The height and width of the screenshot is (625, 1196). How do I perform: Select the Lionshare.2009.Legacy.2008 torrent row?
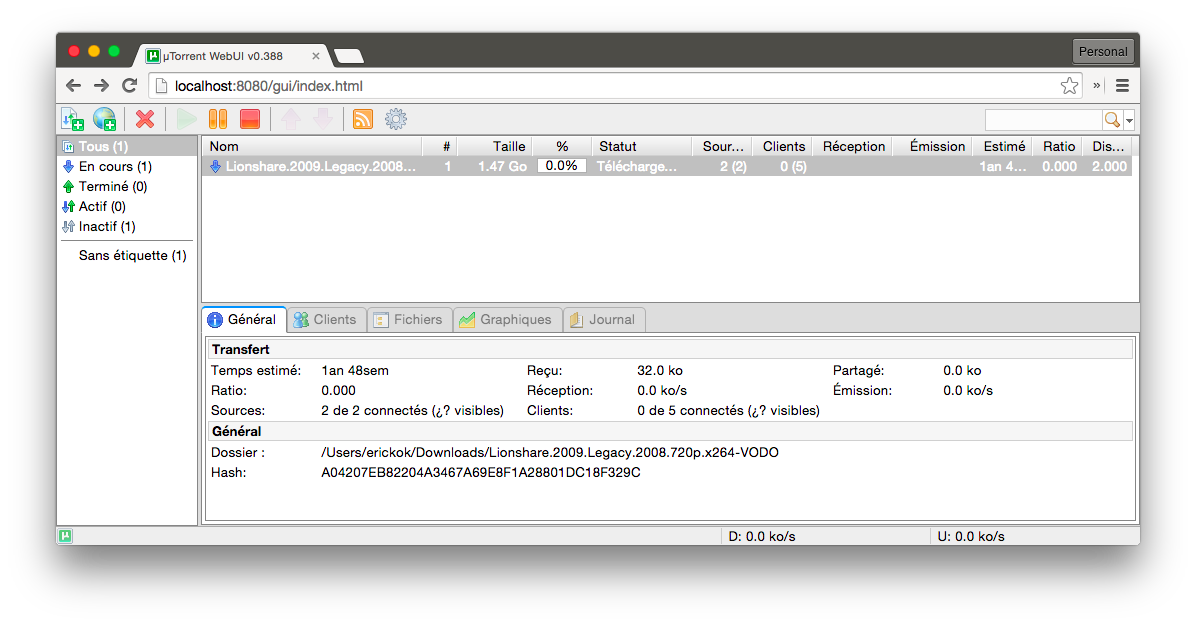point(667,166)
